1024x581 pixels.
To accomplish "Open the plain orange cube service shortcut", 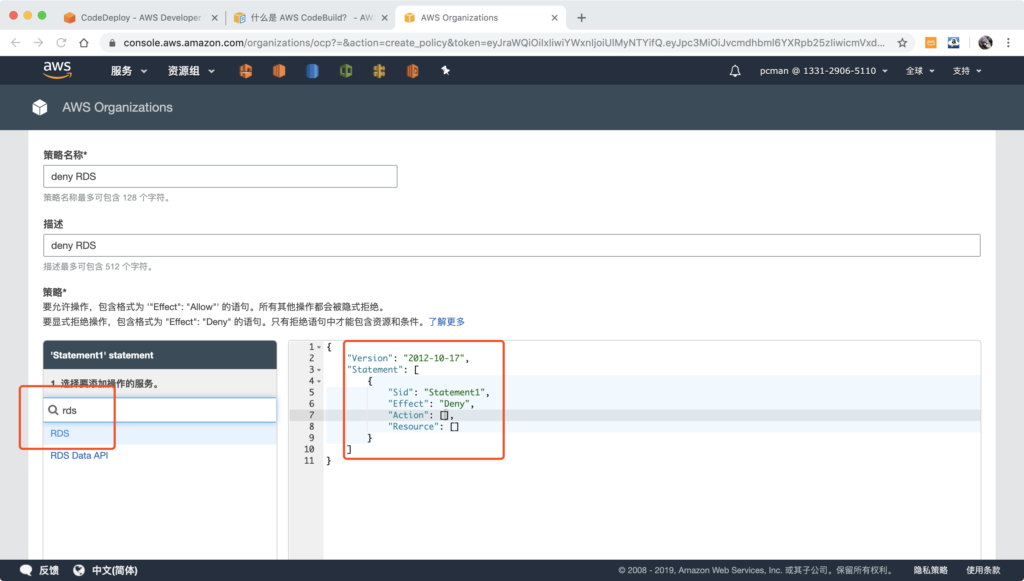I will click(279, 71).
